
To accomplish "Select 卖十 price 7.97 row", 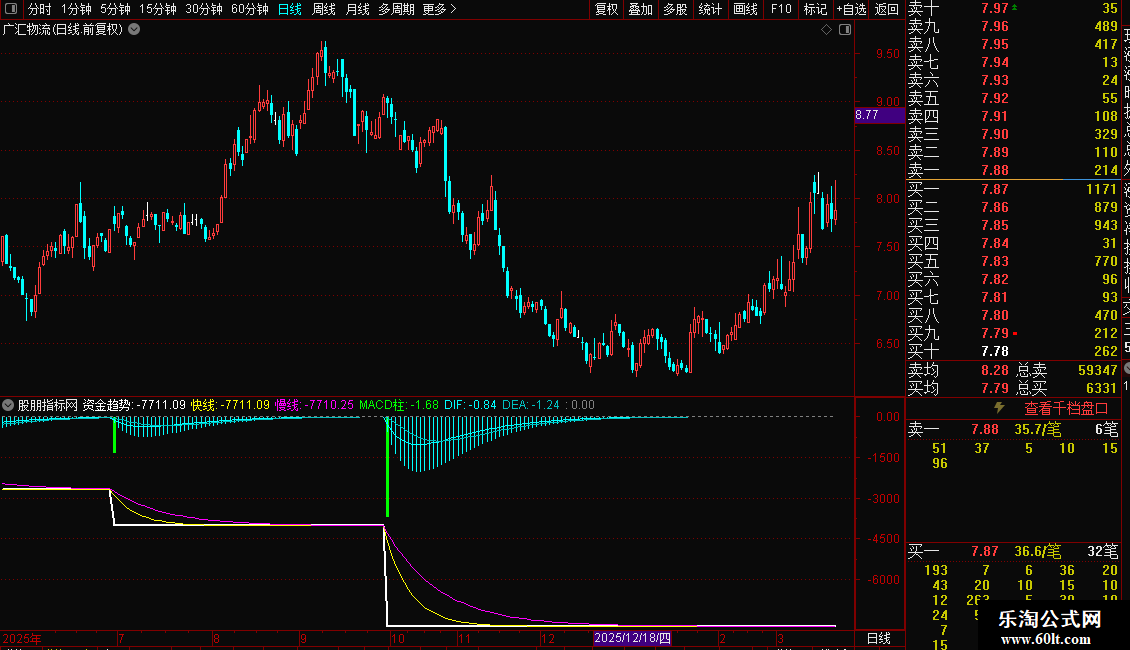I will [x=1013, y=9].
